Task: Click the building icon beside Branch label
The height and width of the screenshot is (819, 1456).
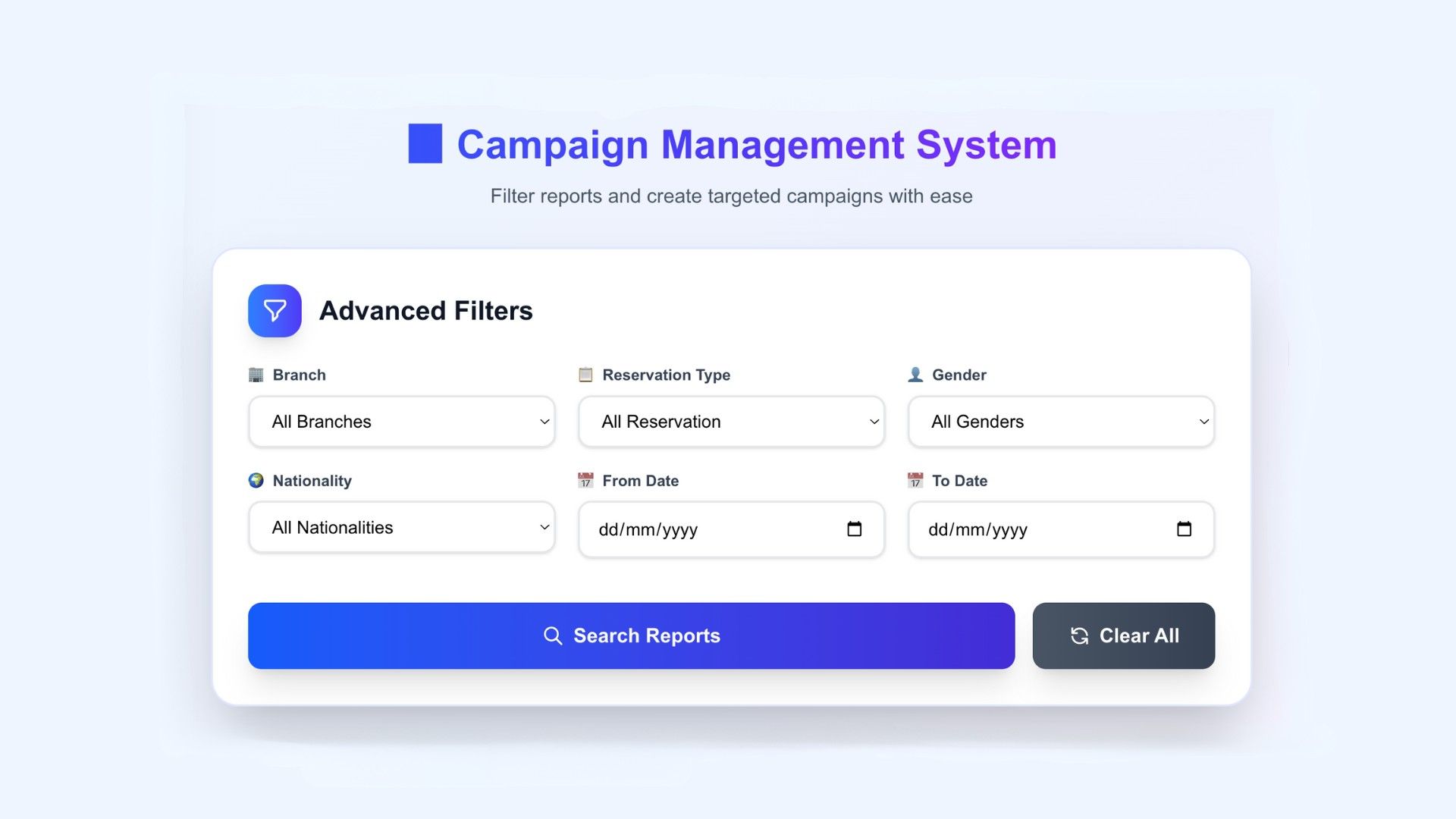Action: point(256,374)
